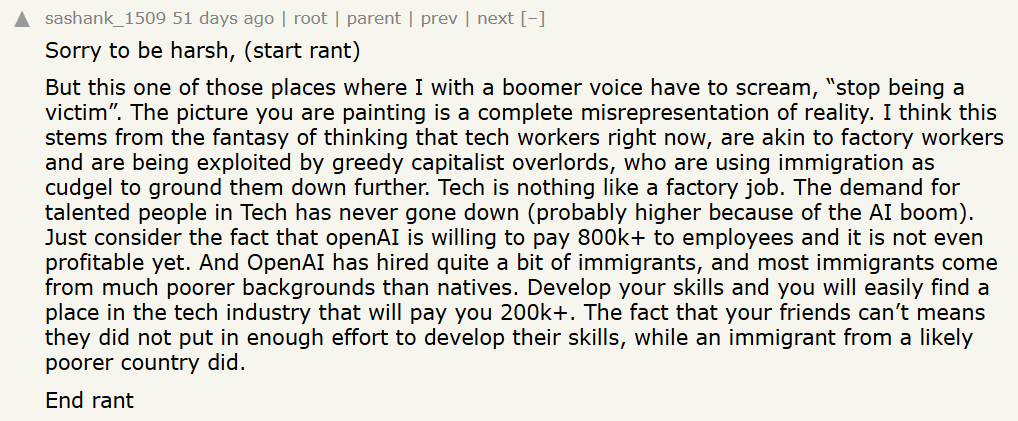Open the sashank_1509 user profile
Image resolution: width=1018 pixels, height=421 pixels.
(105, 19)
